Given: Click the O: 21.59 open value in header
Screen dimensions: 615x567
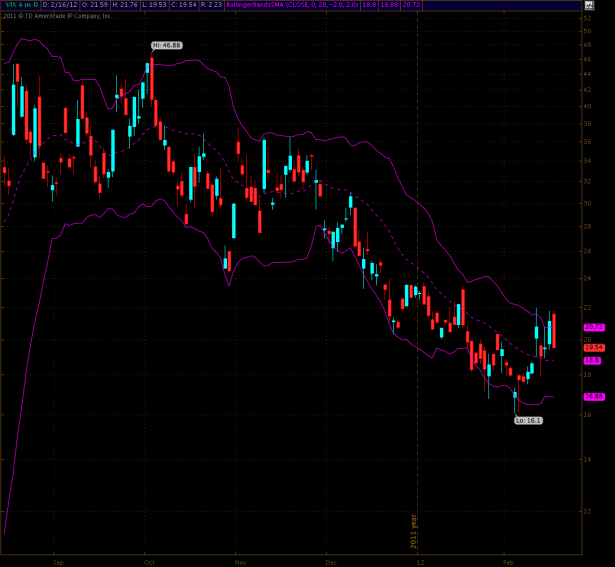Looking at the screenshot, I should [x=95, y=5].
